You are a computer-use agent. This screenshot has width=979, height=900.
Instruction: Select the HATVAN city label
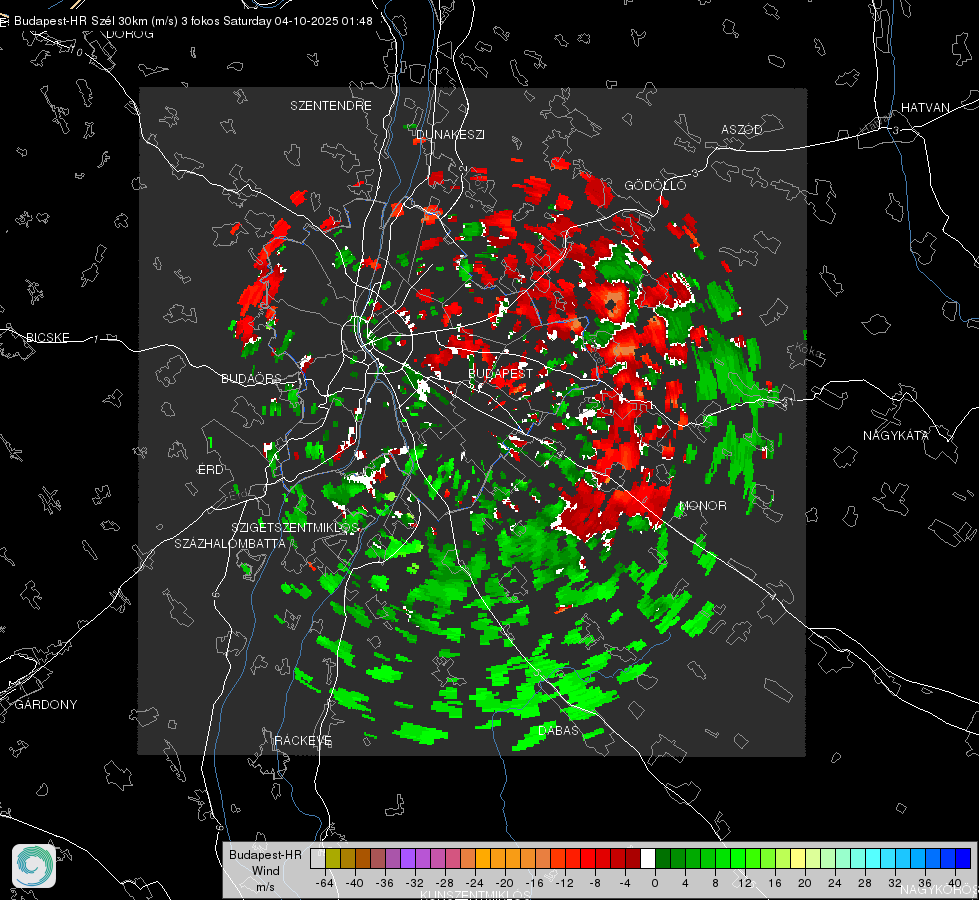pyautogui.click(x=925, y=108)
